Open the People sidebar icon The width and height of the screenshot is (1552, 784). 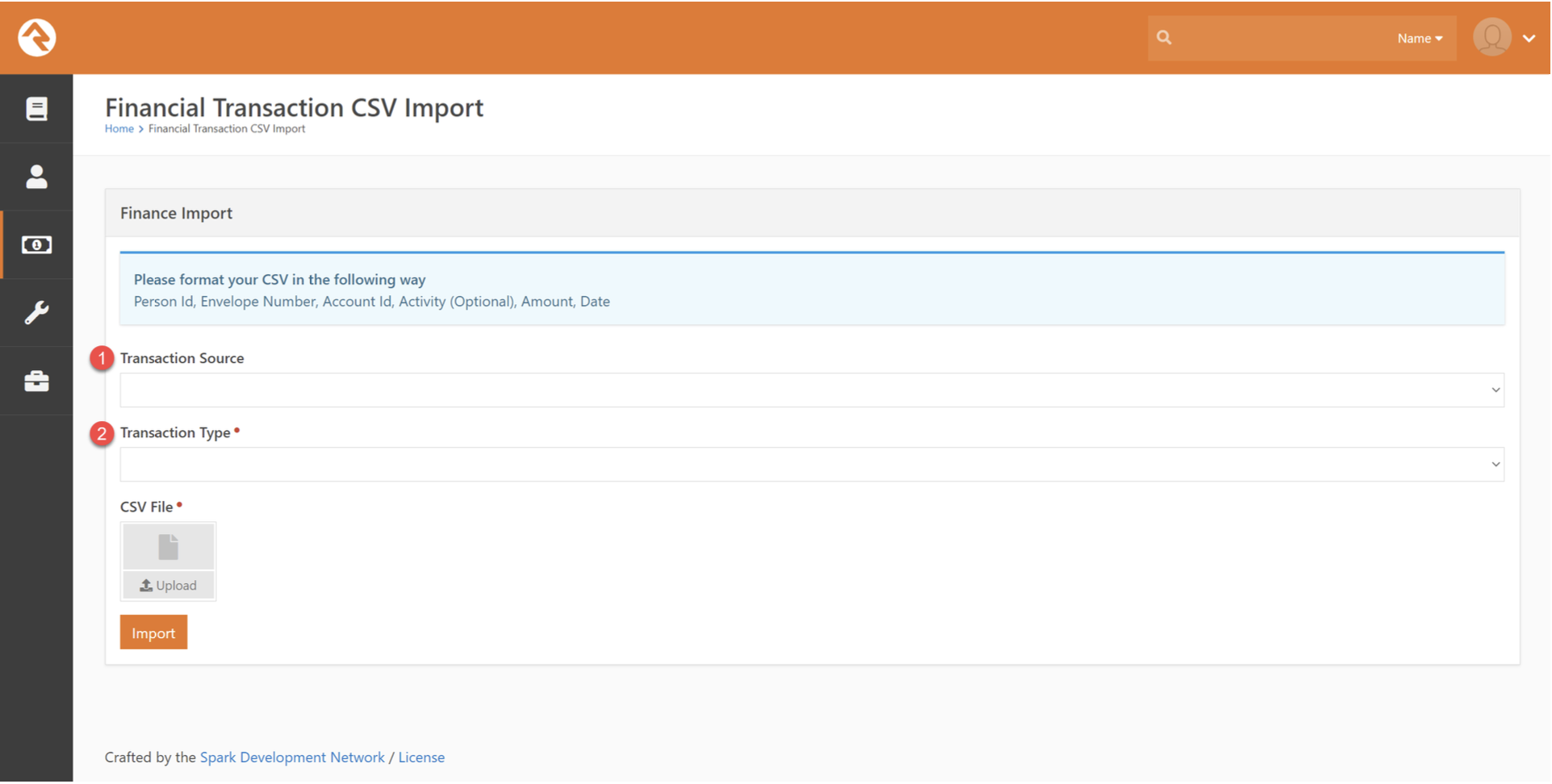tap(36, 177)
